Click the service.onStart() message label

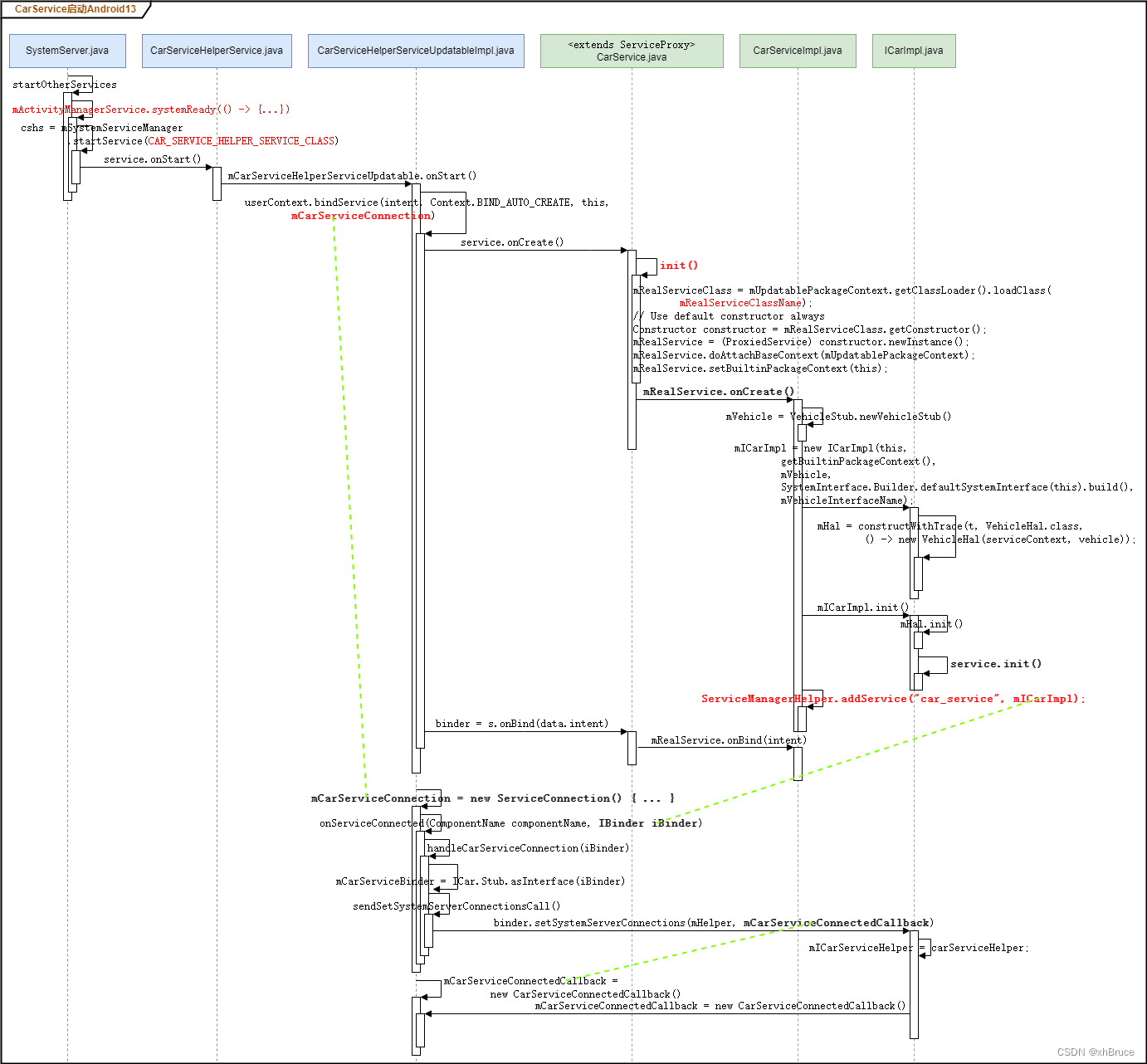point(153,159)
